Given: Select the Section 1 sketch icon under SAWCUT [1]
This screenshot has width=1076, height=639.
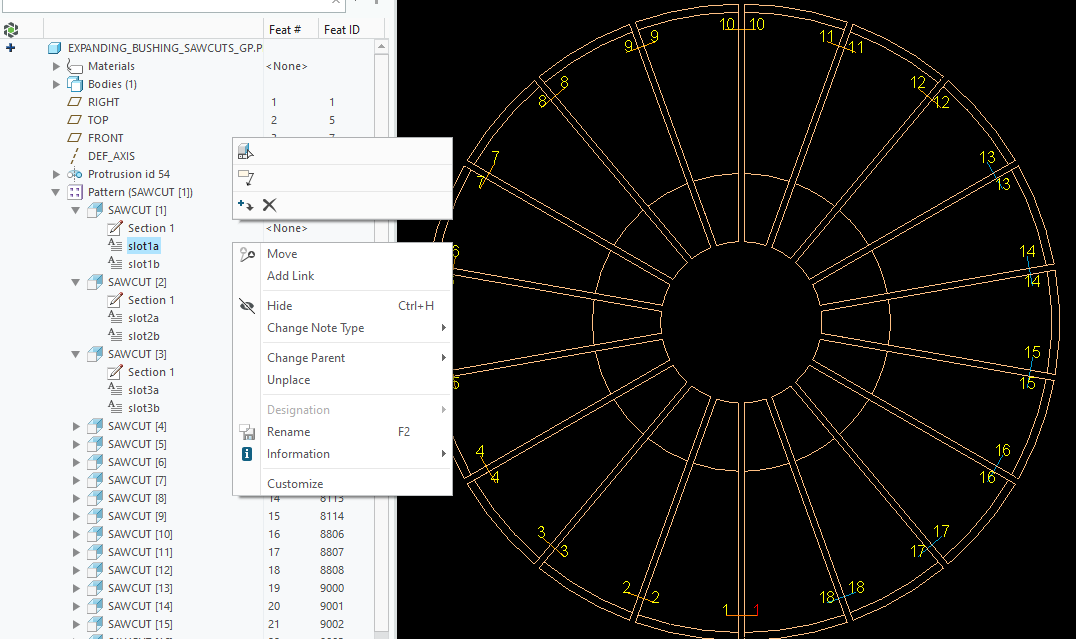Looking at the screenshot, I should (x=113, y=227).
